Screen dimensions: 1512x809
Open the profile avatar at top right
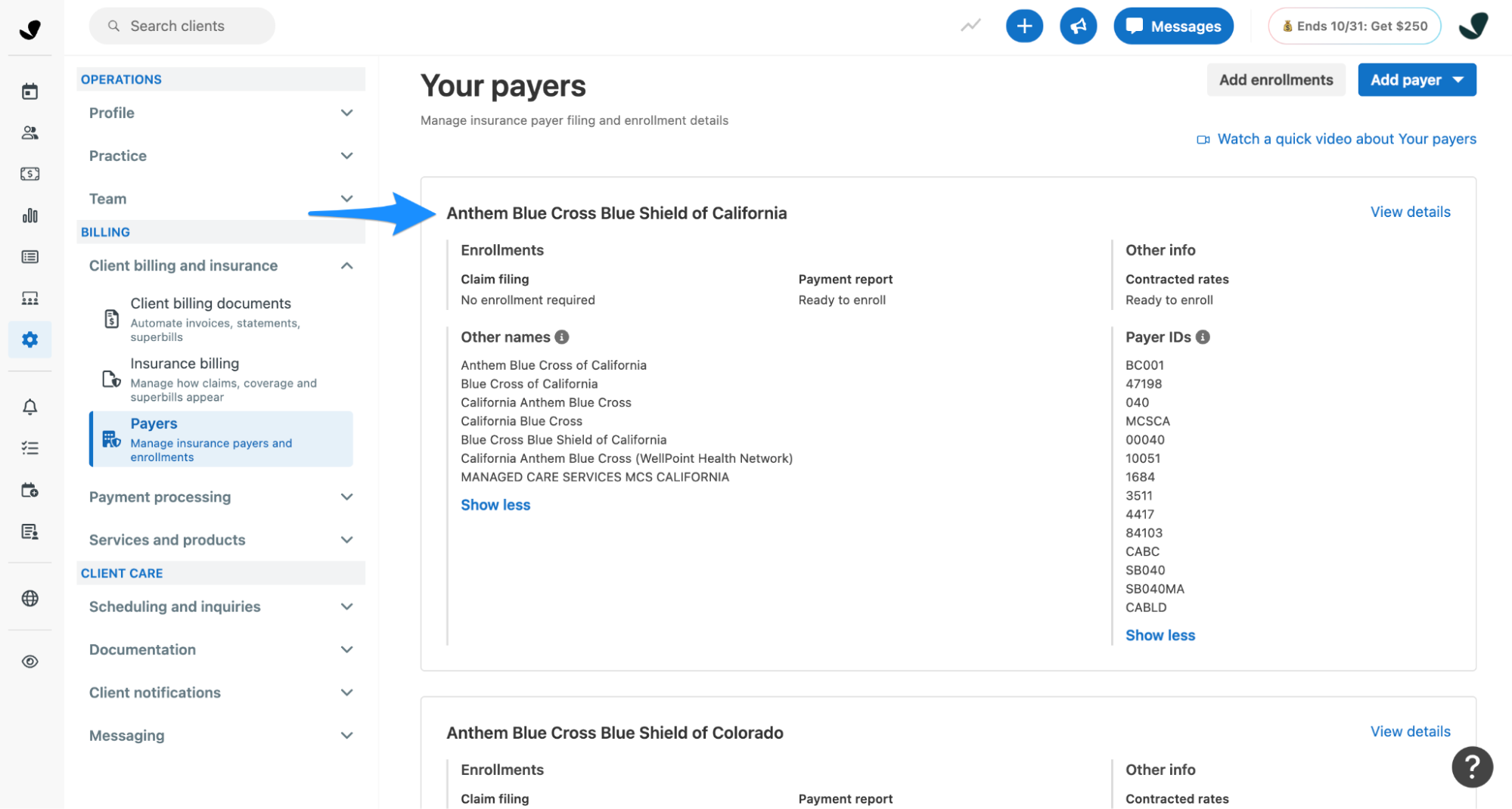pos(1473,26)
